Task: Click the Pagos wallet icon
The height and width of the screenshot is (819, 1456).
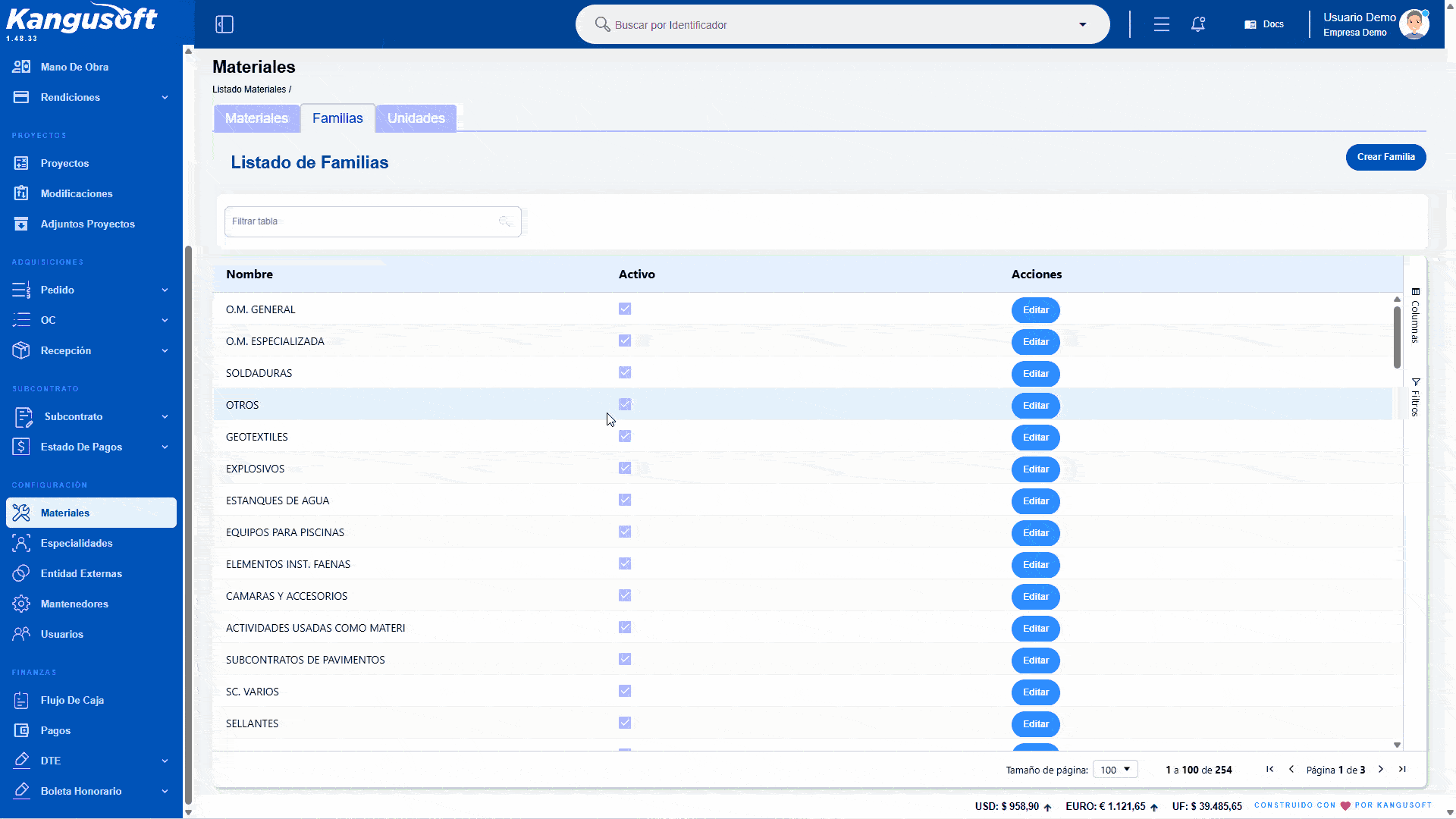Action: click(21, 730)
